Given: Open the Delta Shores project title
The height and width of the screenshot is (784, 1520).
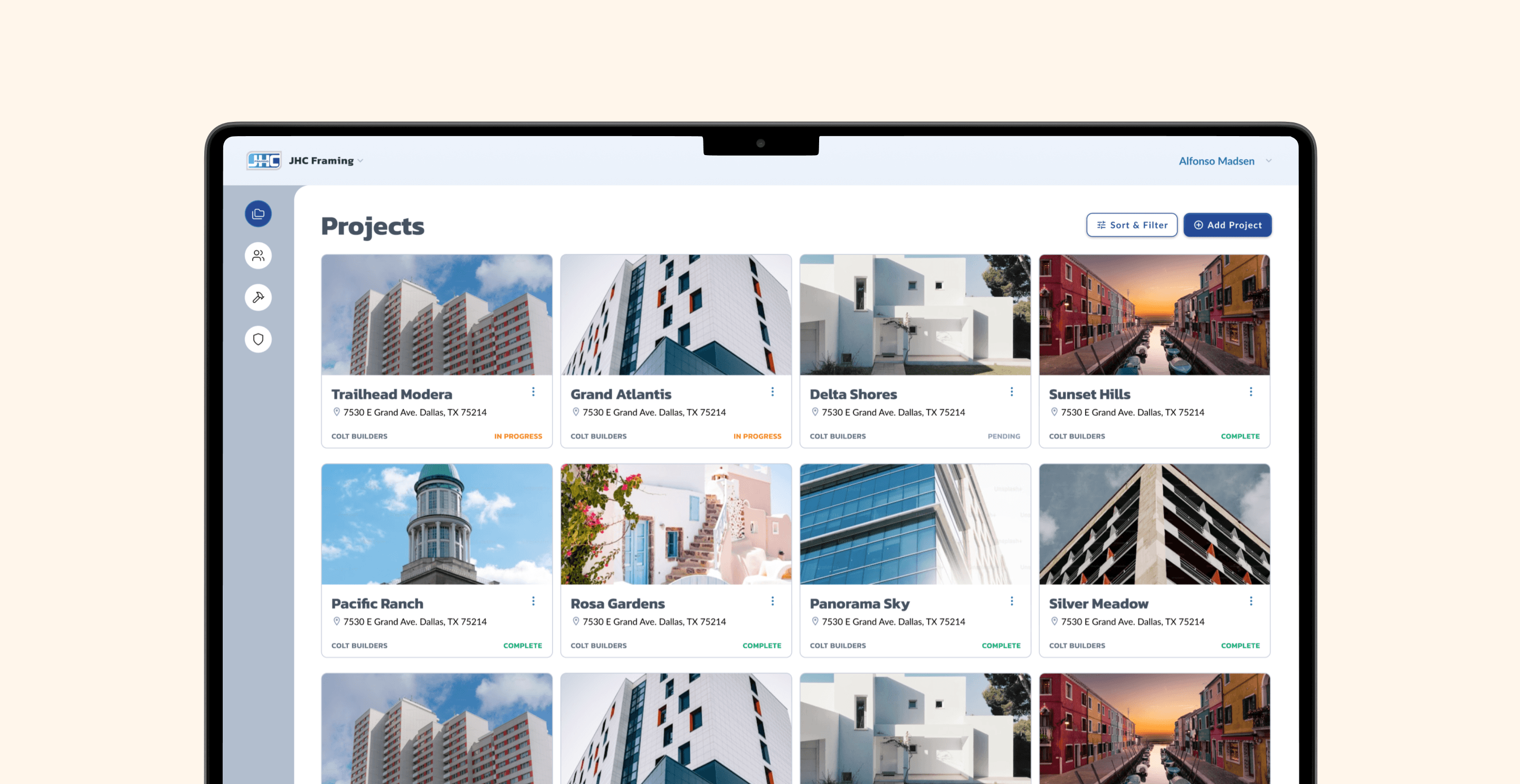Looking at the screenshot, I should 853,394.
